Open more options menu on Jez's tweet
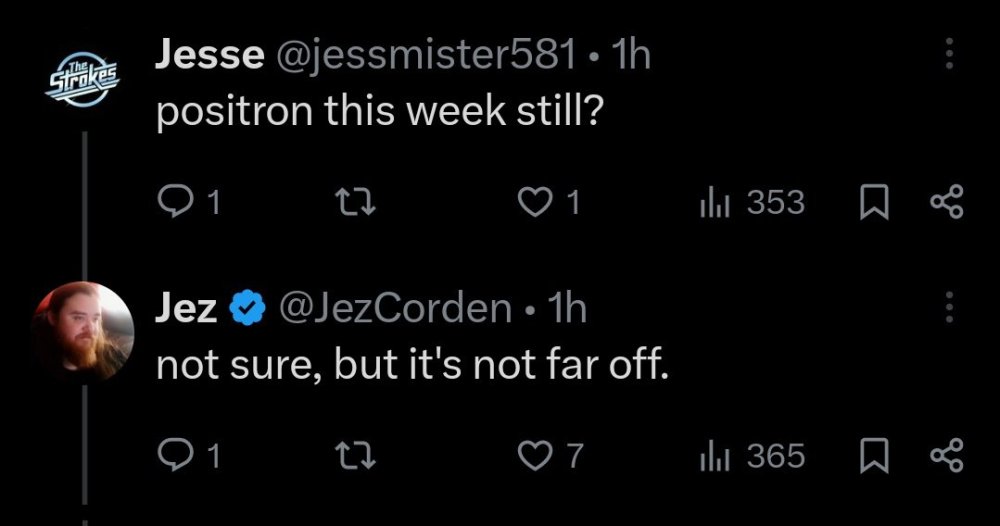The width and height of the screenshot is (1000, 526). coord(949,307)
